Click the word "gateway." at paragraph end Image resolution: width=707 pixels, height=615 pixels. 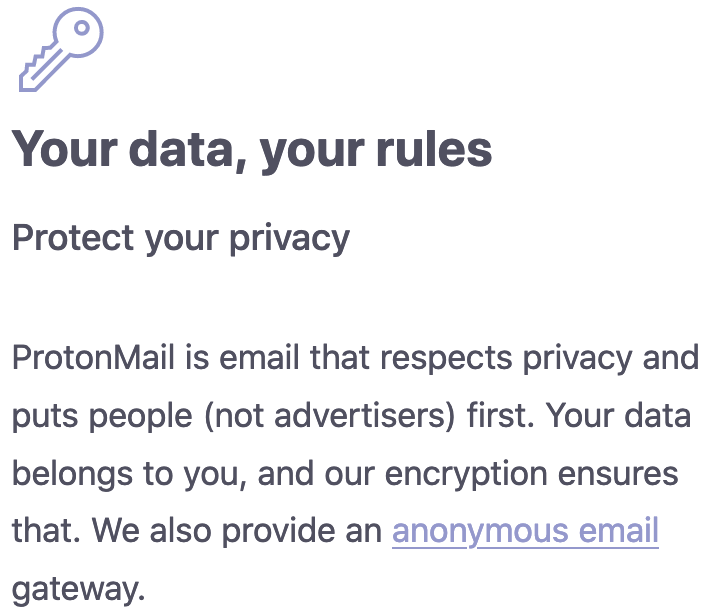pos(78,590)
